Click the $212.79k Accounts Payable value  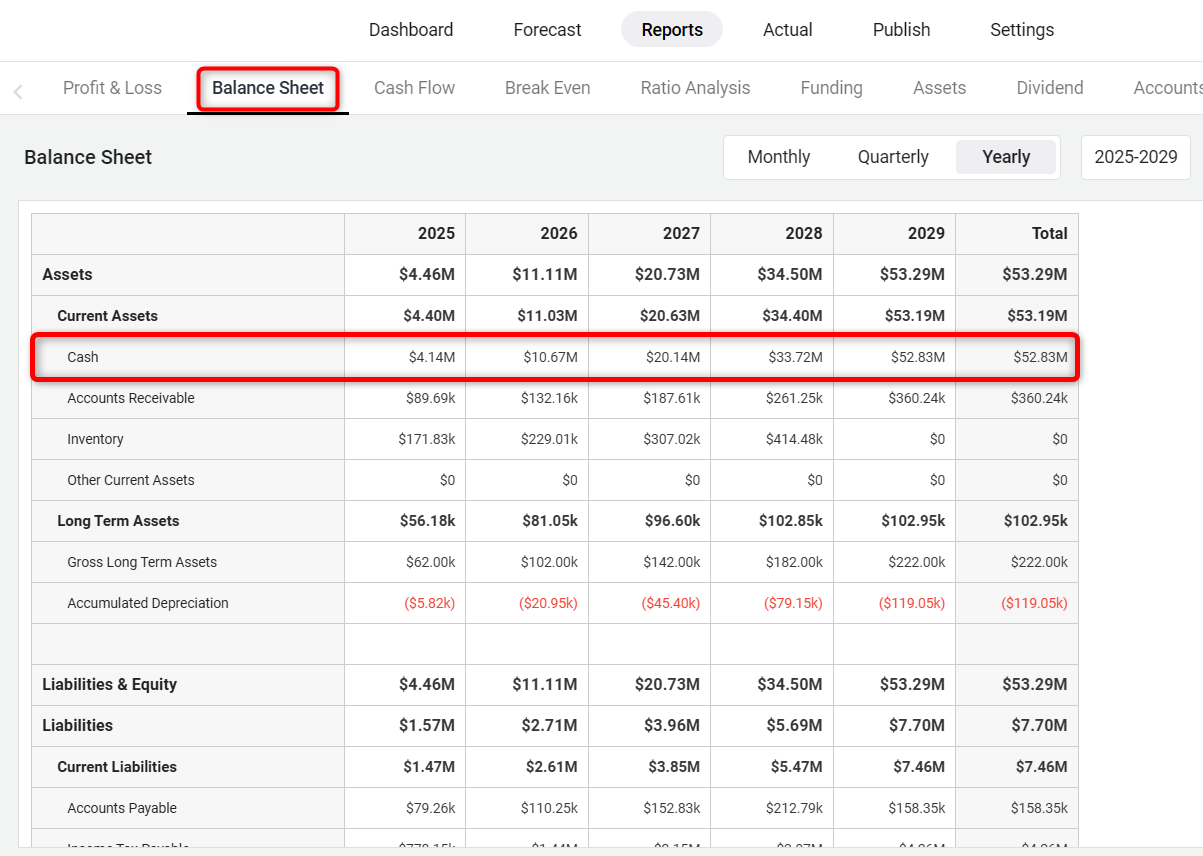coord(794,808)
